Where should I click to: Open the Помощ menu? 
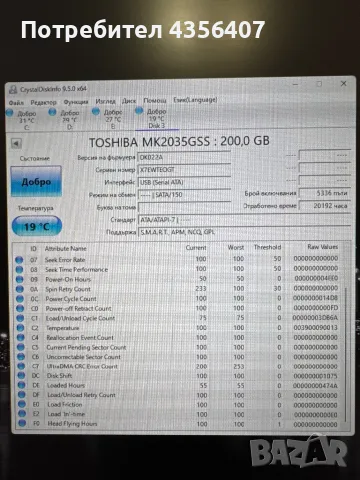click(155, 100)
